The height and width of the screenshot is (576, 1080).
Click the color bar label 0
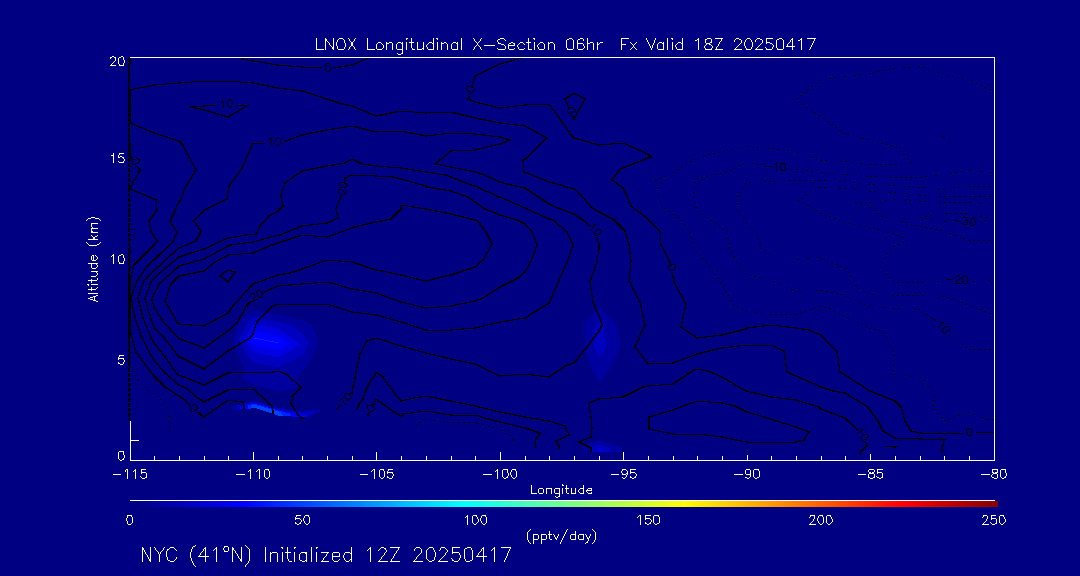pyautogui.click(x=129, y=520)
